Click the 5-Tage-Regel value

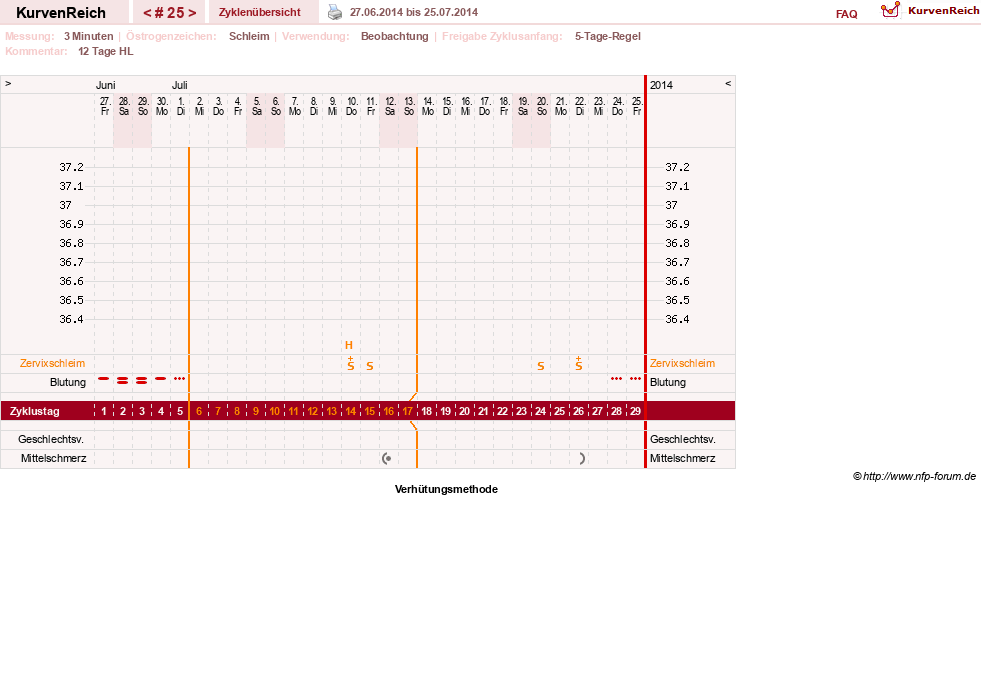coord(607,36)
